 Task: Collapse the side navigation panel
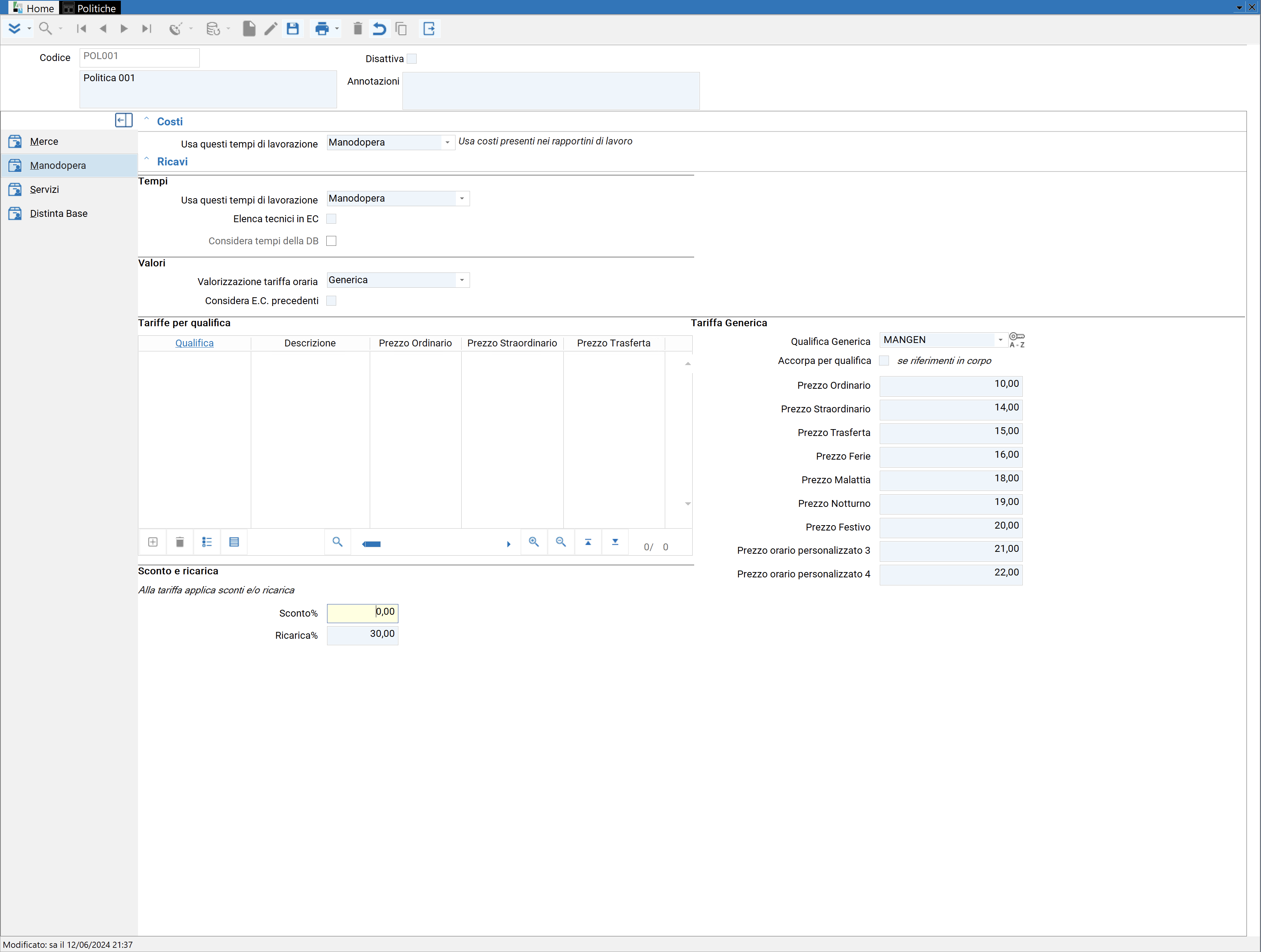click(124, 120)
